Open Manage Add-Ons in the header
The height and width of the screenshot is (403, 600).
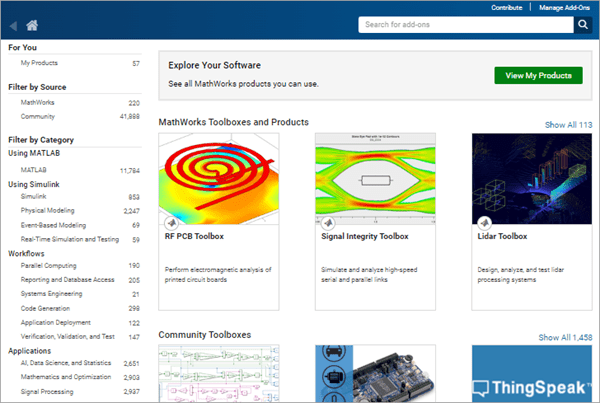click(564, 7)
